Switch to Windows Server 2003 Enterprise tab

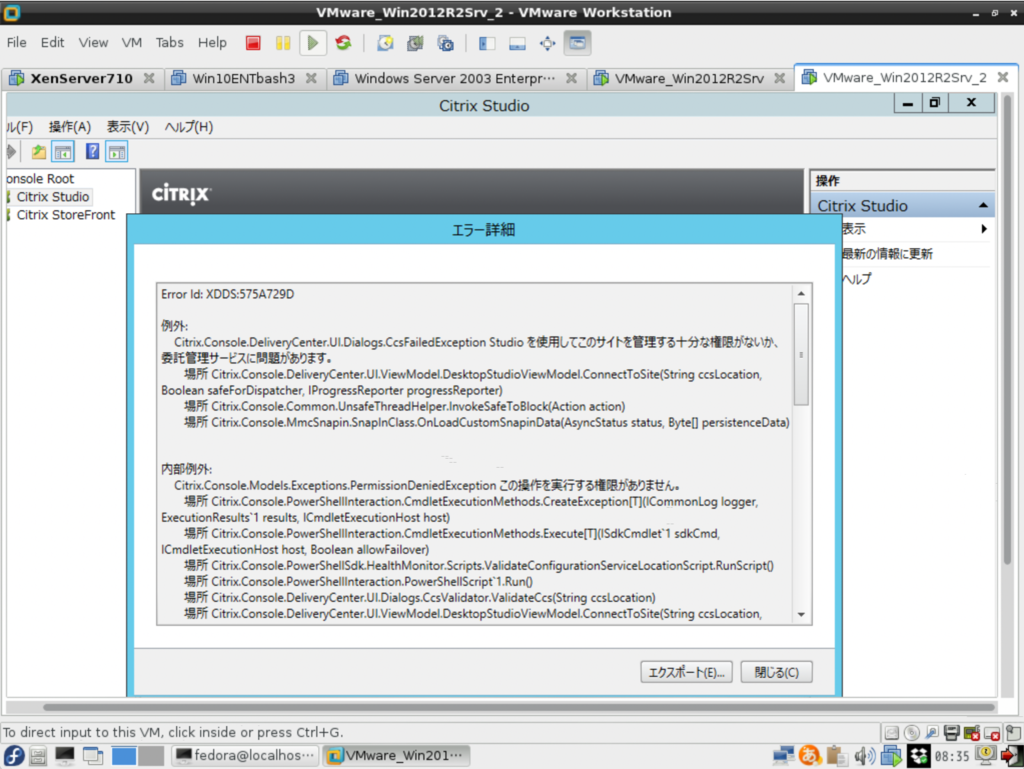455,78
